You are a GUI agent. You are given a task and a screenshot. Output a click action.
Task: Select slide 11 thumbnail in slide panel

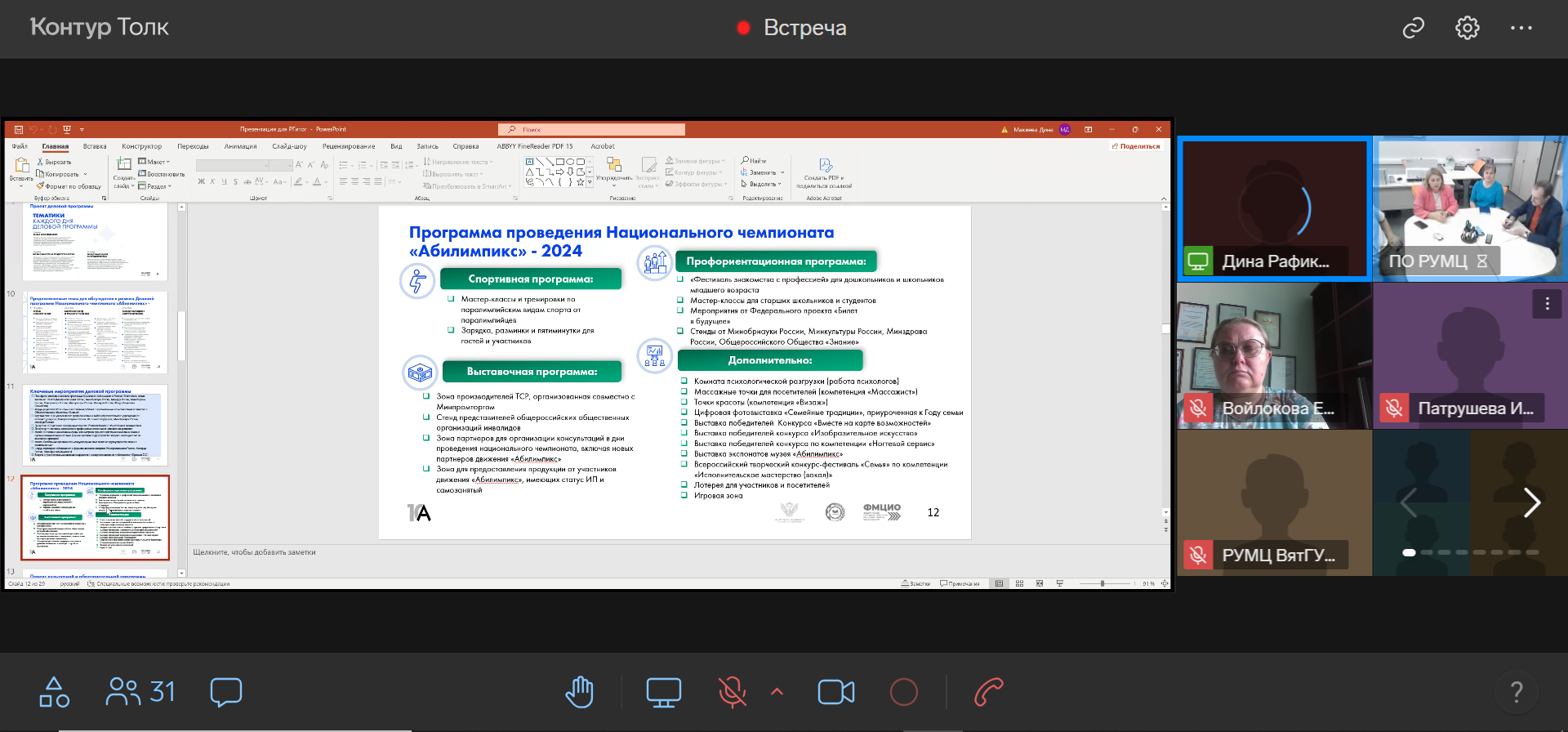click(x=95, y=425)
